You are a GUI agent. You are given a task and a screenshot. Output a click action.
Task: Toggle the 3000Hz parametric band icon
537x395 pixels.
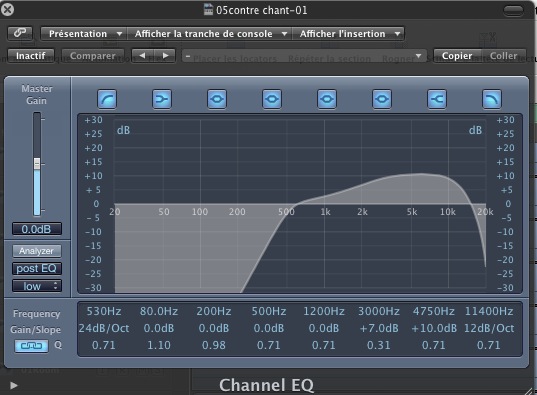382,99
